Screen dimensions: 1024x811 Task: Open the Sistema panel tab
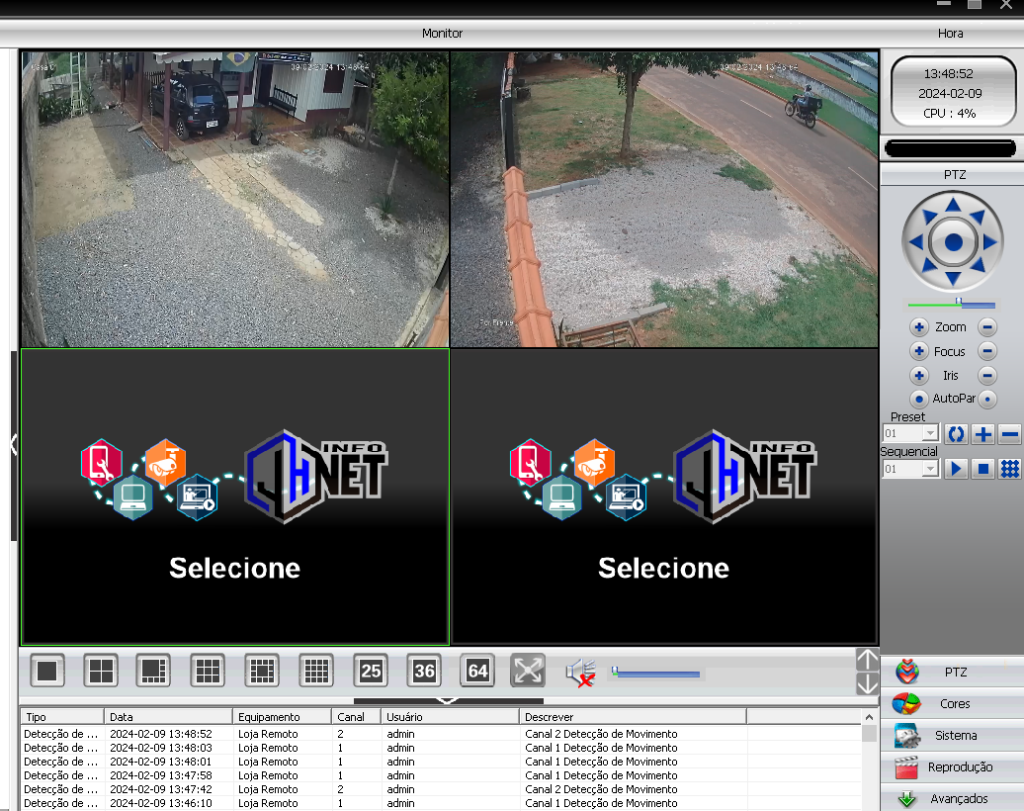(951, 735)
